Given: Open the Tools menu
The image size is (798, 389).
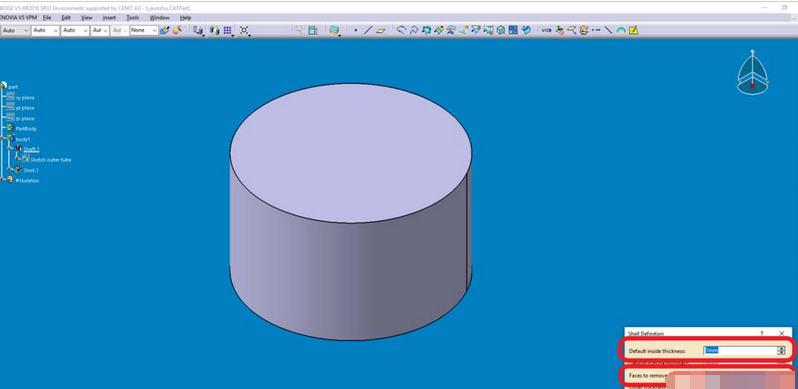Looking at the screenshot, I should tap(132, 17).
